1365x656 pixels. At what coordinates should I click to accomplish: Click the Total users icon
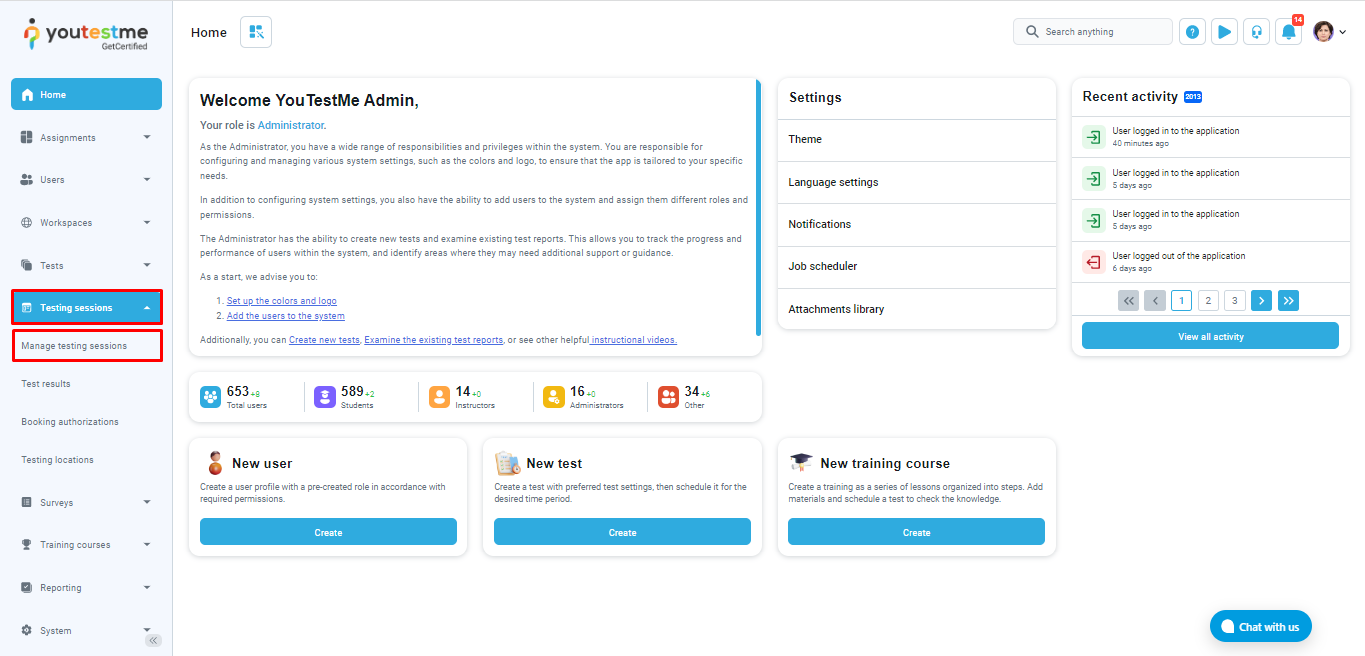[210, 397]
